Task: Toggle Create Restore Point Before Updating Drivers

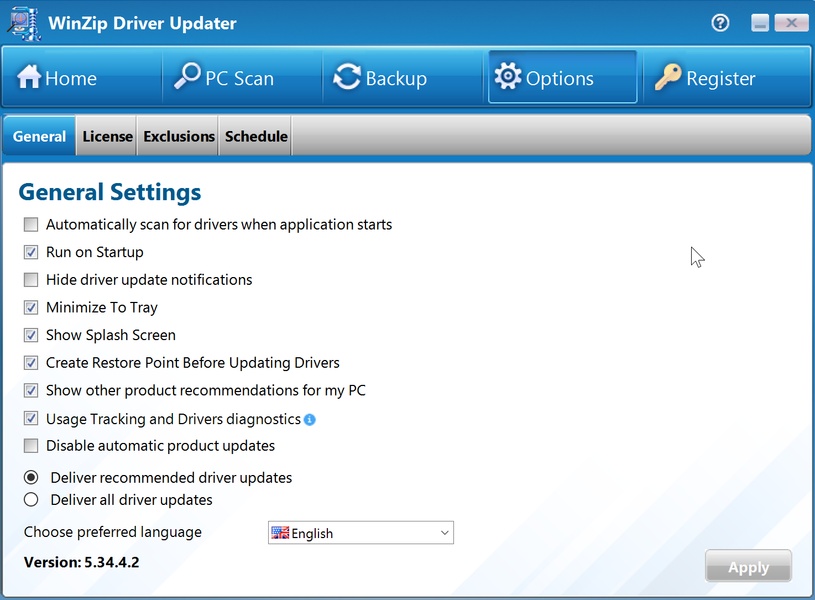Action: [31, 362]
